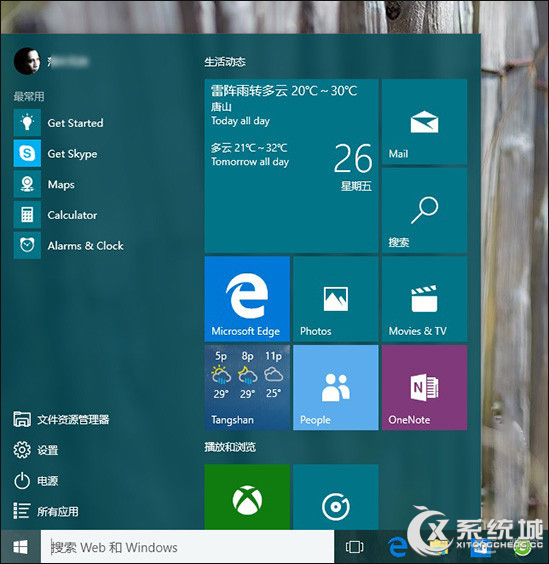Launch the Microsoft Edge tile
The width and height of the screenshot is (549, 564).
point(247,299)
